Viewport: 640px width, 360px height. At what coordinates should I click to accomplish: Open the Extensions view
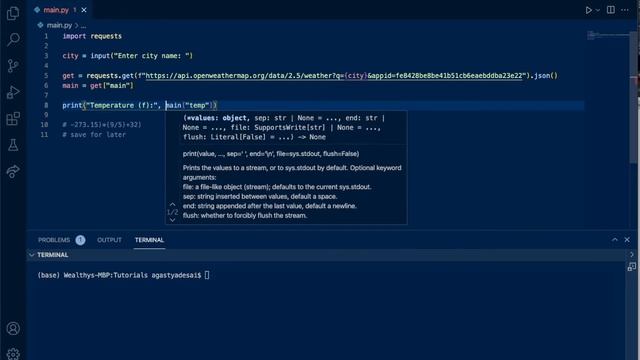click(x=13, y=119)
